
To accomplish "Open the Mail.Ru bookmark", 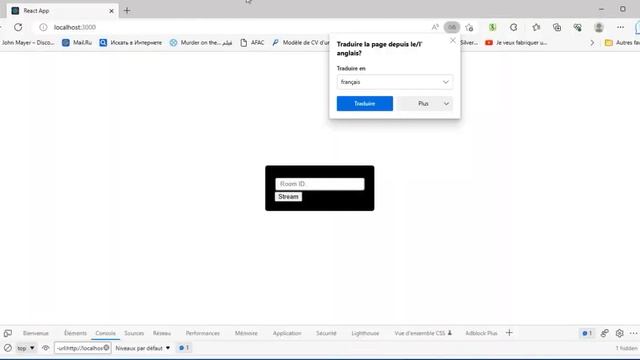I will point(77,42).
